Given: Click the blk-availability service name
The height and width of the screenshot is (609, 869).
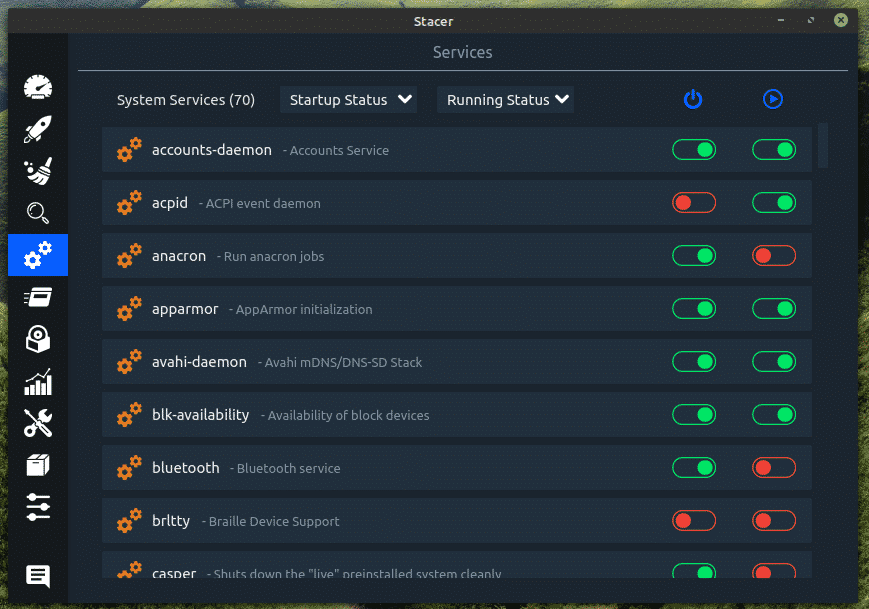Looking at the screenshot, I should (201, 415).
